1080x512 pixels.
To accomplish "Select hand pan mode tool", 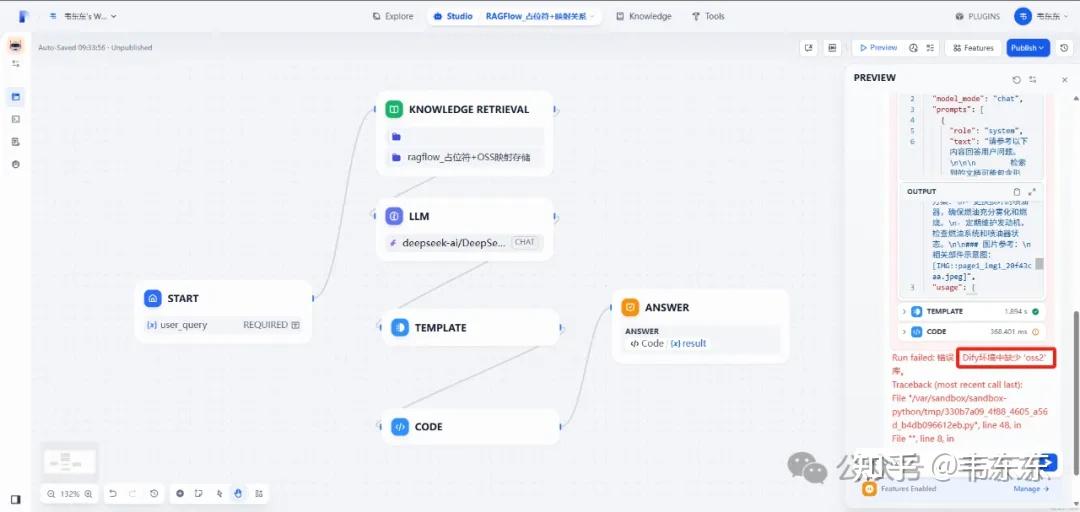I will tap(238, 493).
